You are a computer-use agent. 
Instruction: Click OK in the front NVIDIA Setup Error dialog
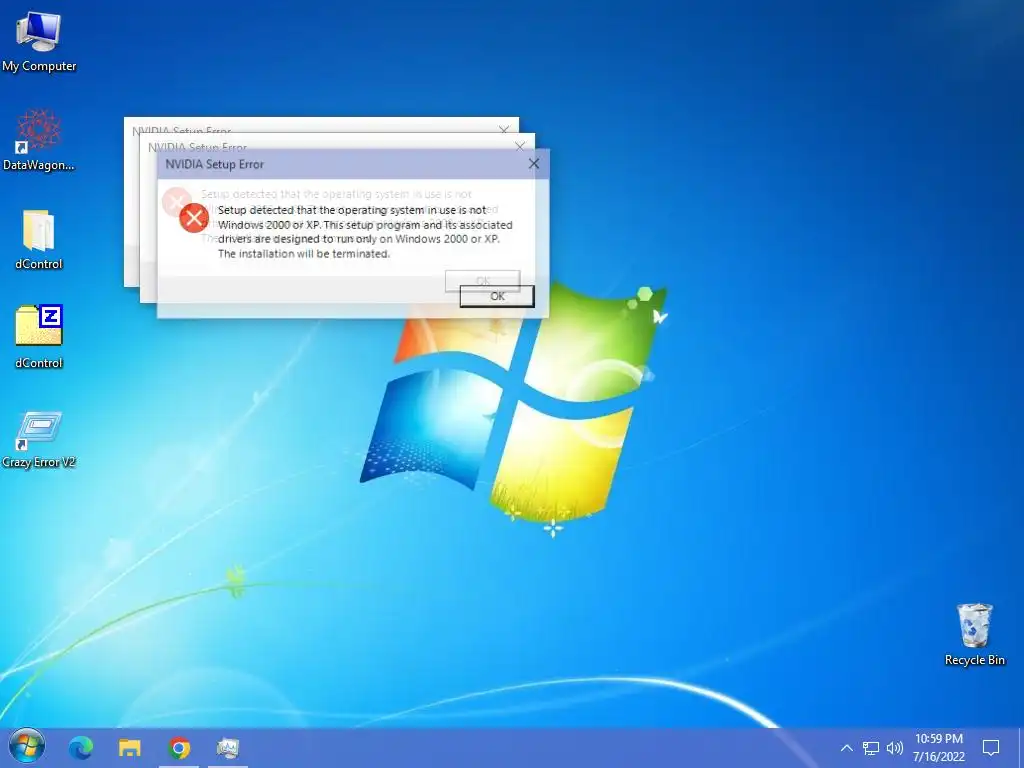pyautogui.click(x=497, y=296)
